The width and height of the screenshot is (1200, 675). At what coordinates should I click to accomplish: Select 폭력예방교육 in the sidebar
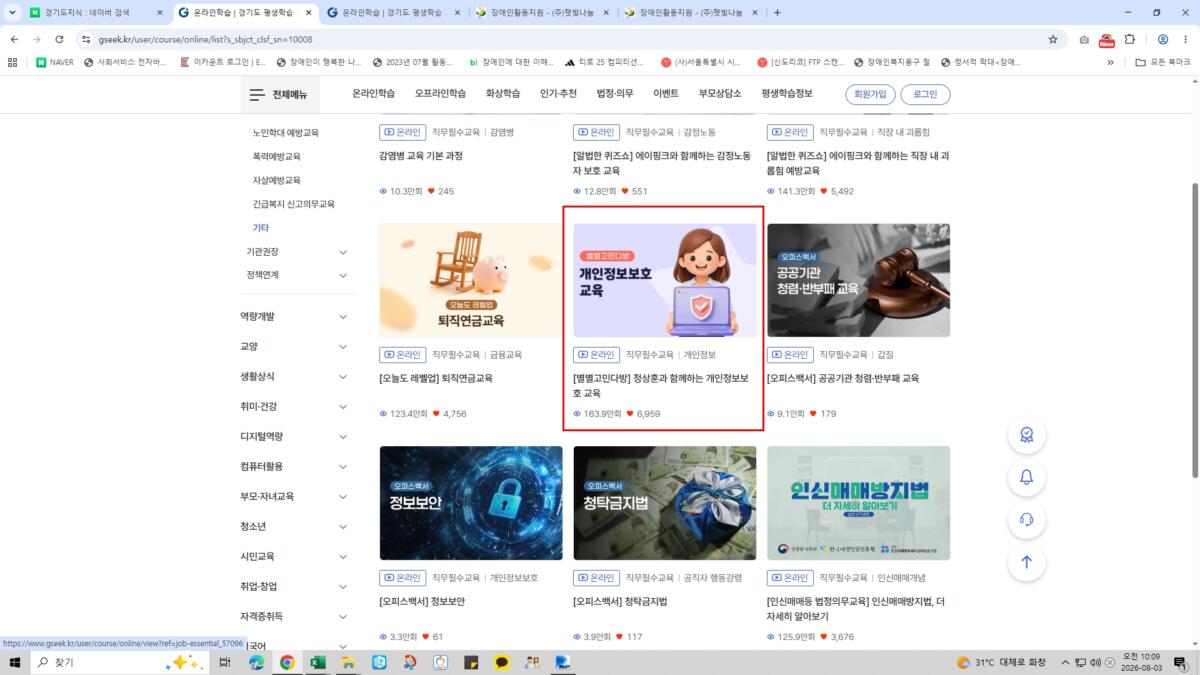point(276,156)
